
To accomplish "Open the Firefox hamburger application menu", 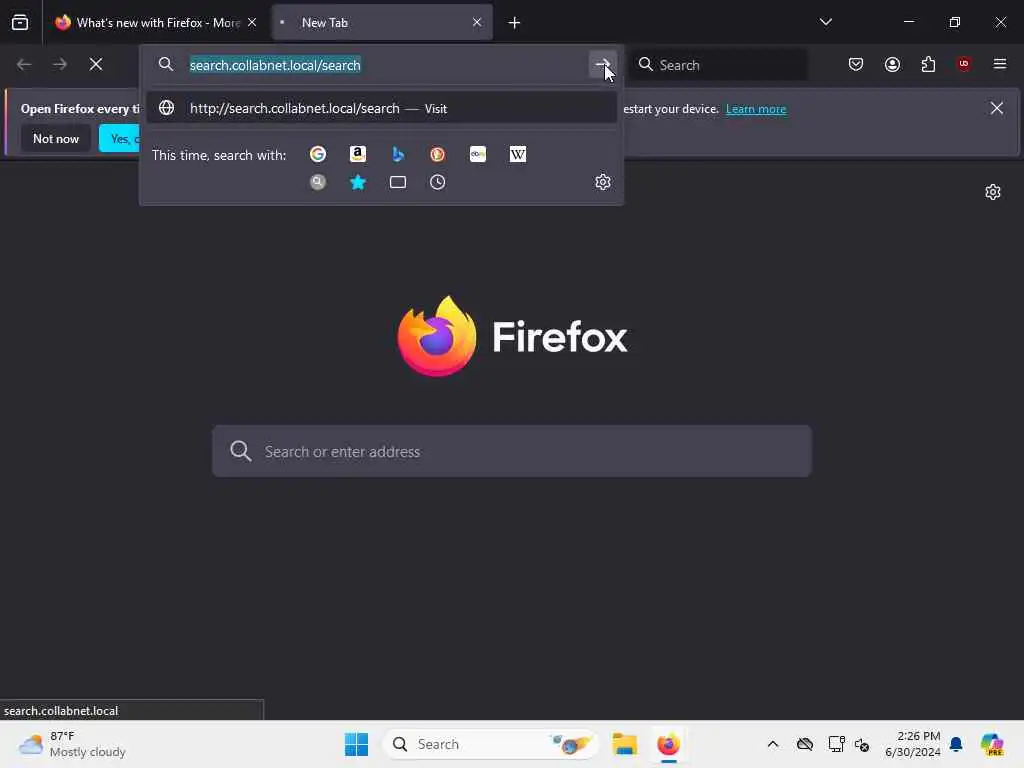I will 1000,64.
